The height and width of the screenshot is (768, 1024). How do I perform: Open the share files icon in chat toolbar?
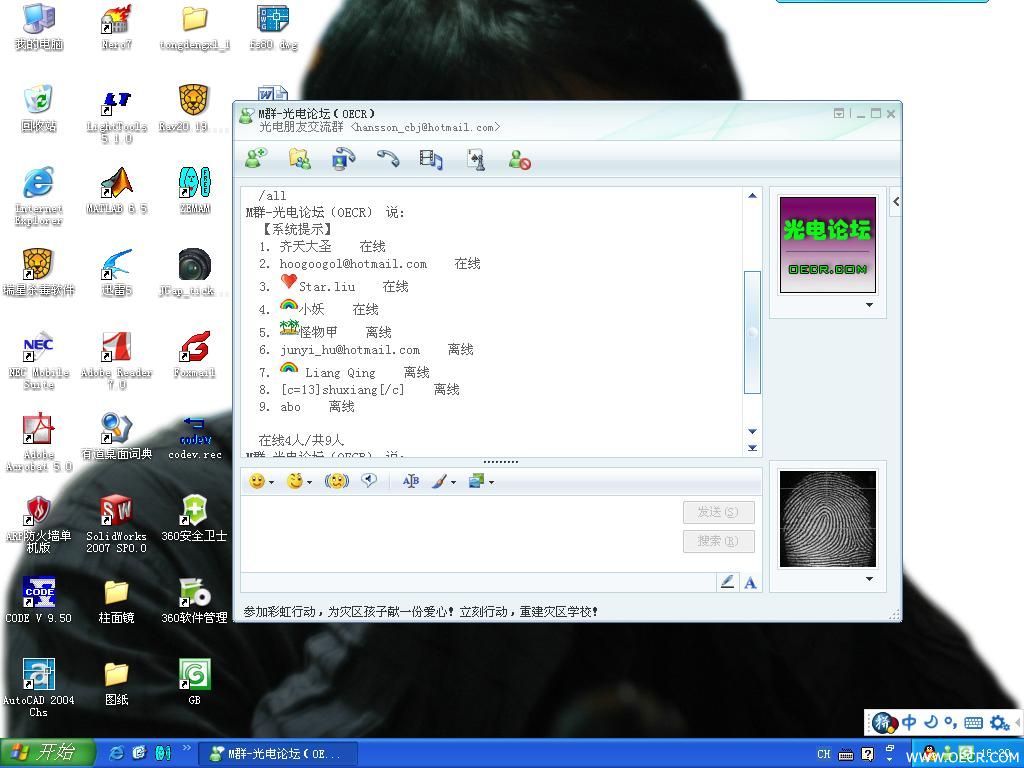coord(300,159)
